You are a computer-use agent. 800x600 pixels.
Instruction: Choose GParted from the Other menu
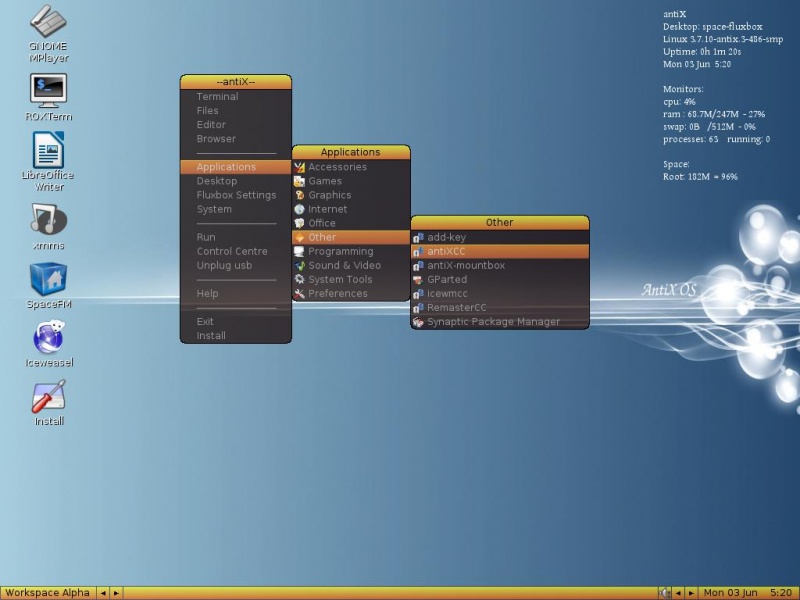point(500,279)
